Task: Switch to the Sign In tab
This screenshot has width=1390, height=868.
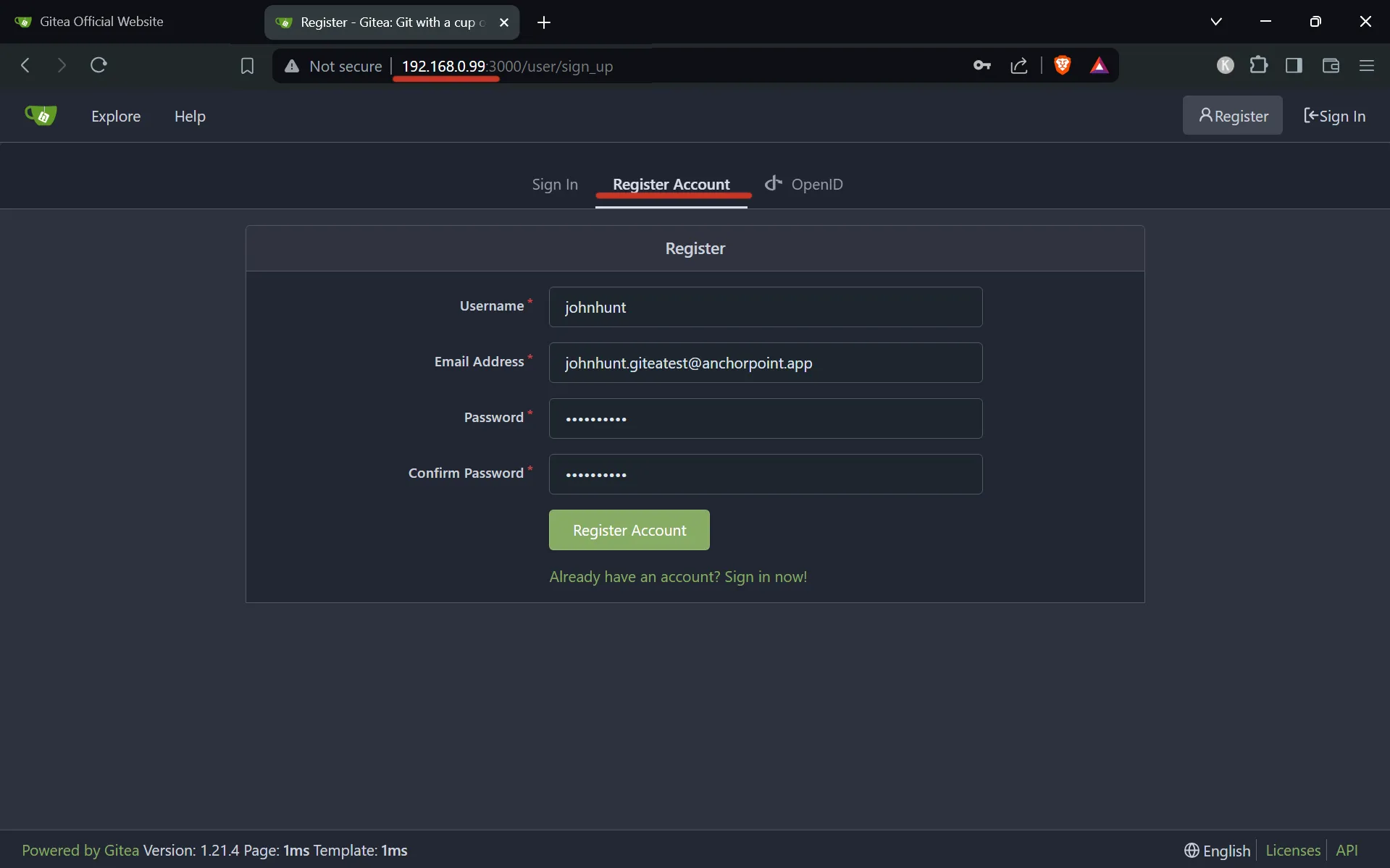Action: pyautogui.click(x=554, y=185)
